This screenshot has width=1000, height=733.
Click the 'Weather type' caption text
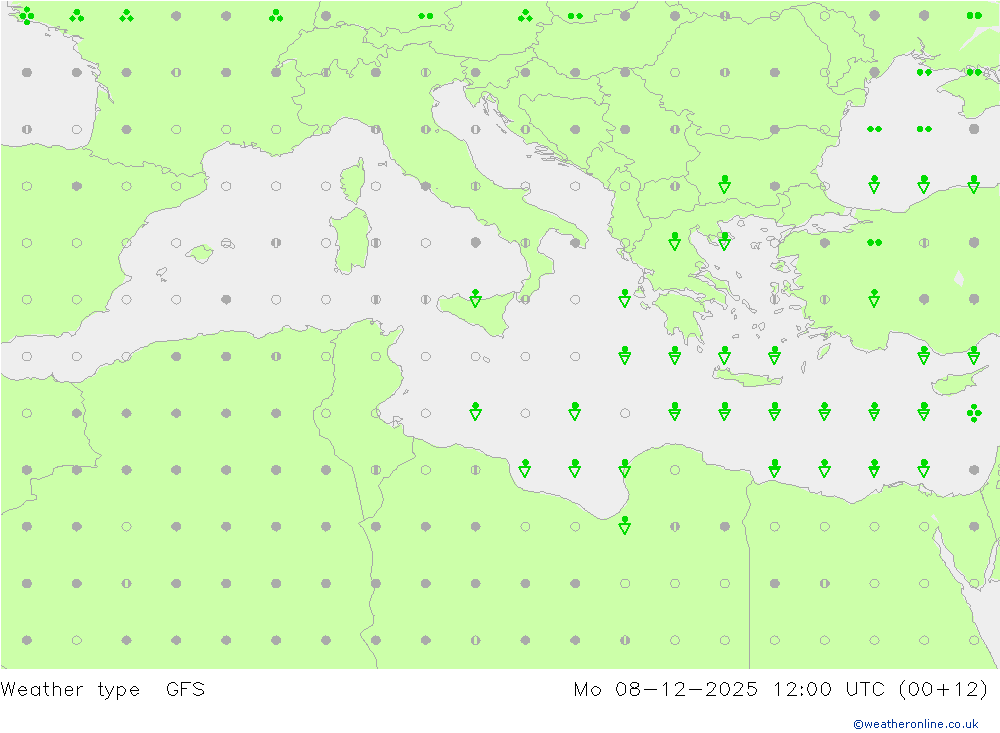(70, 690)
